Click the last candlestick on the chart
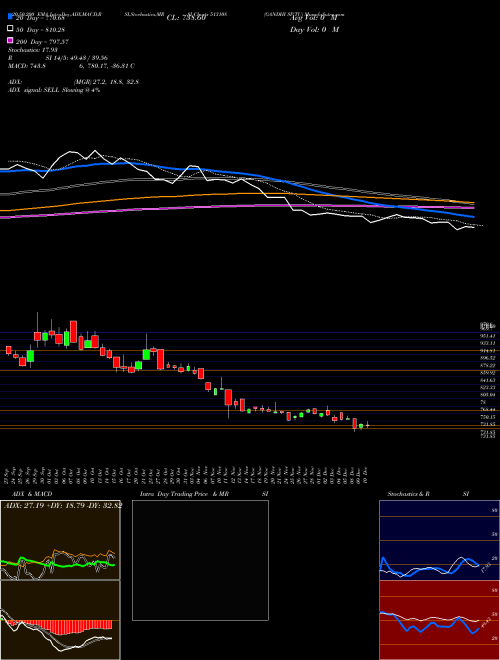500x660 pixels. pyautogui.click(x=367, y=425)
